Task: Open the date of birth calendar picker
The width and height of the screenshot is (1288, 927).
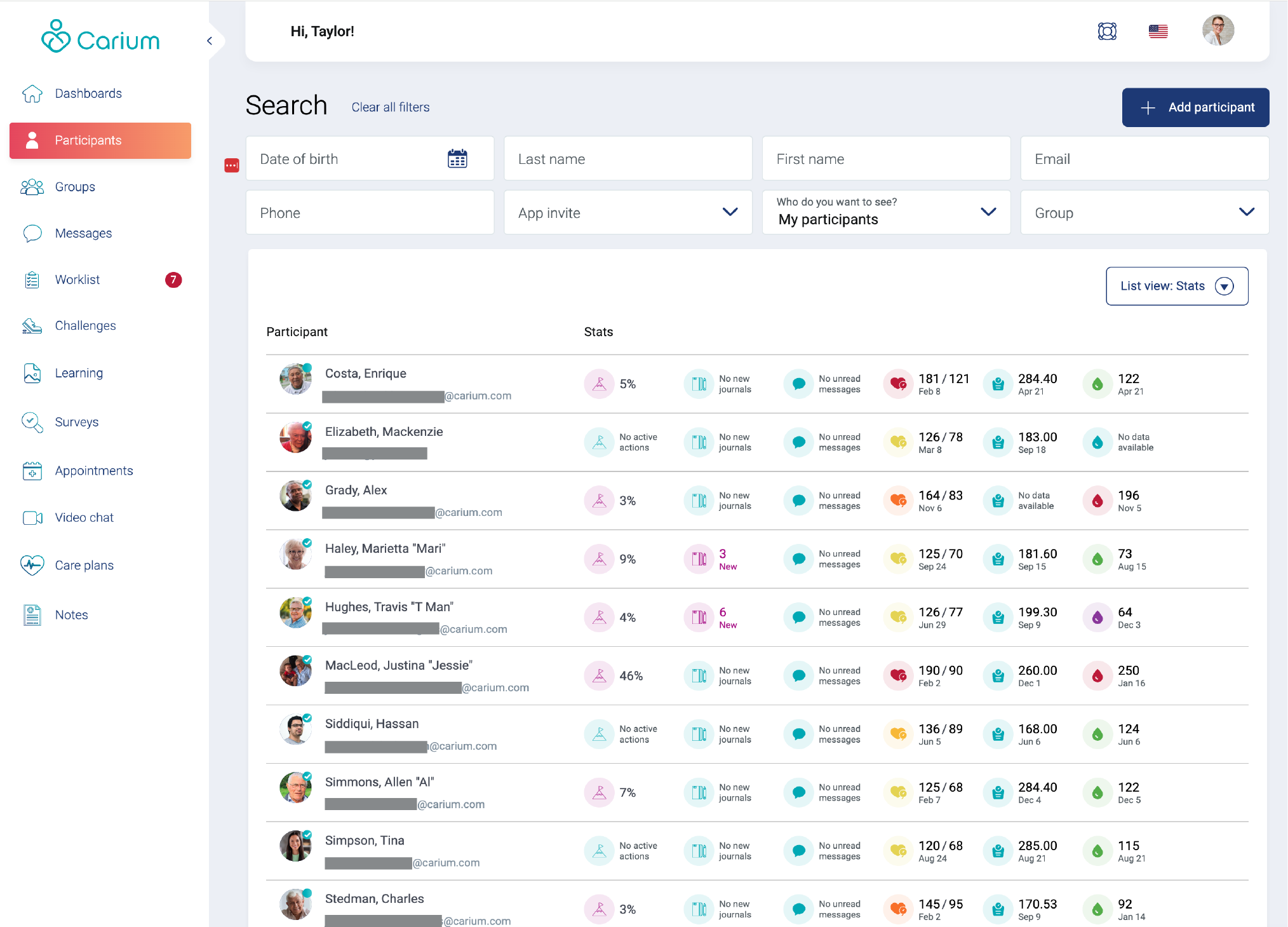Action: click(457, 159)
